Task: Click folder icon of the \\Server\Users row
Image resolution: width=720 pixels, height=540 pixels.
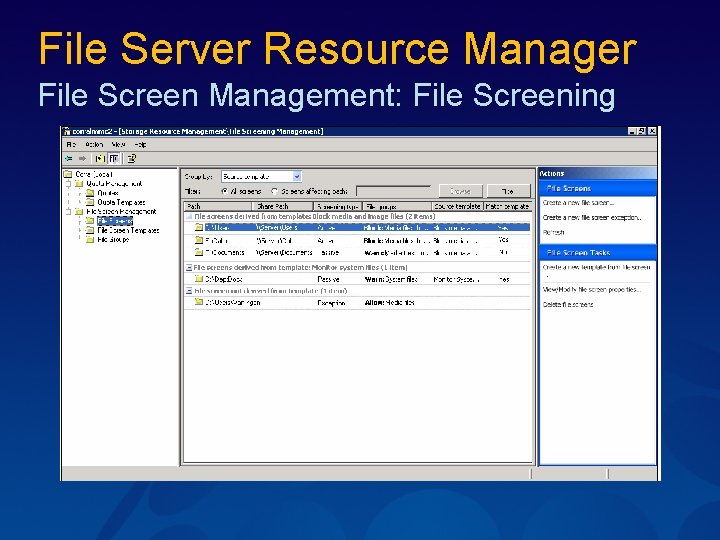Action: [199, 227]
